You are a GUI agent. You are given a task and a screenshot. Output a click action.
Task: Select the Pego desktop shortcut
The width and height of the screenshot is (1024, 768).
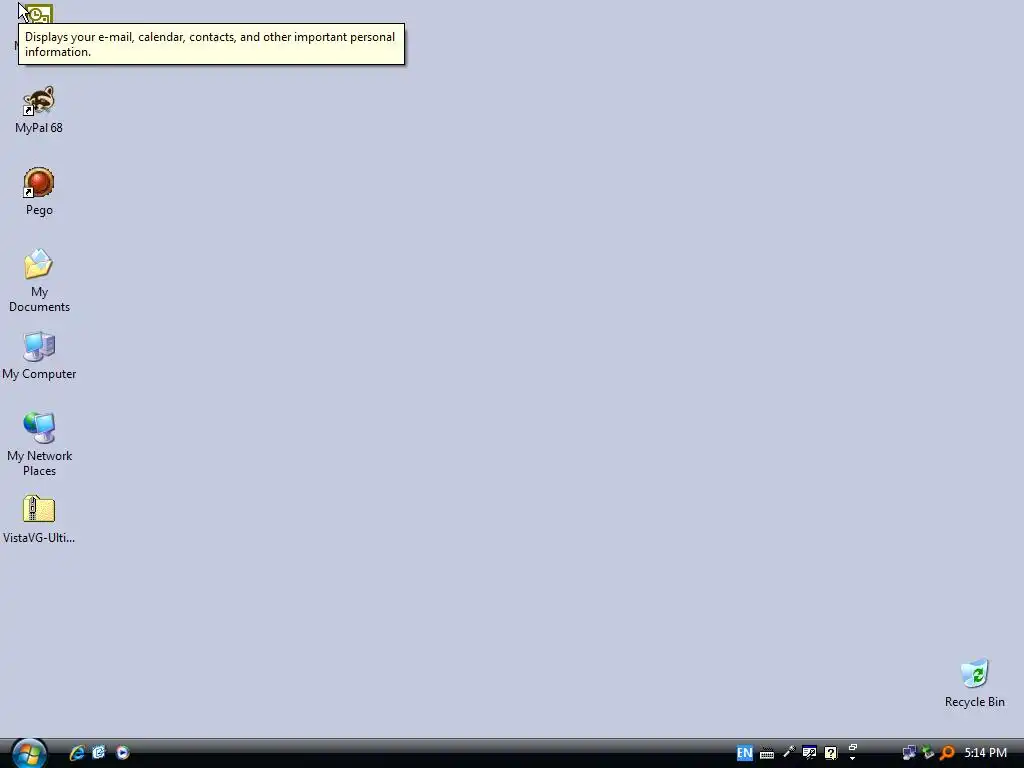(x=39, y=182)
